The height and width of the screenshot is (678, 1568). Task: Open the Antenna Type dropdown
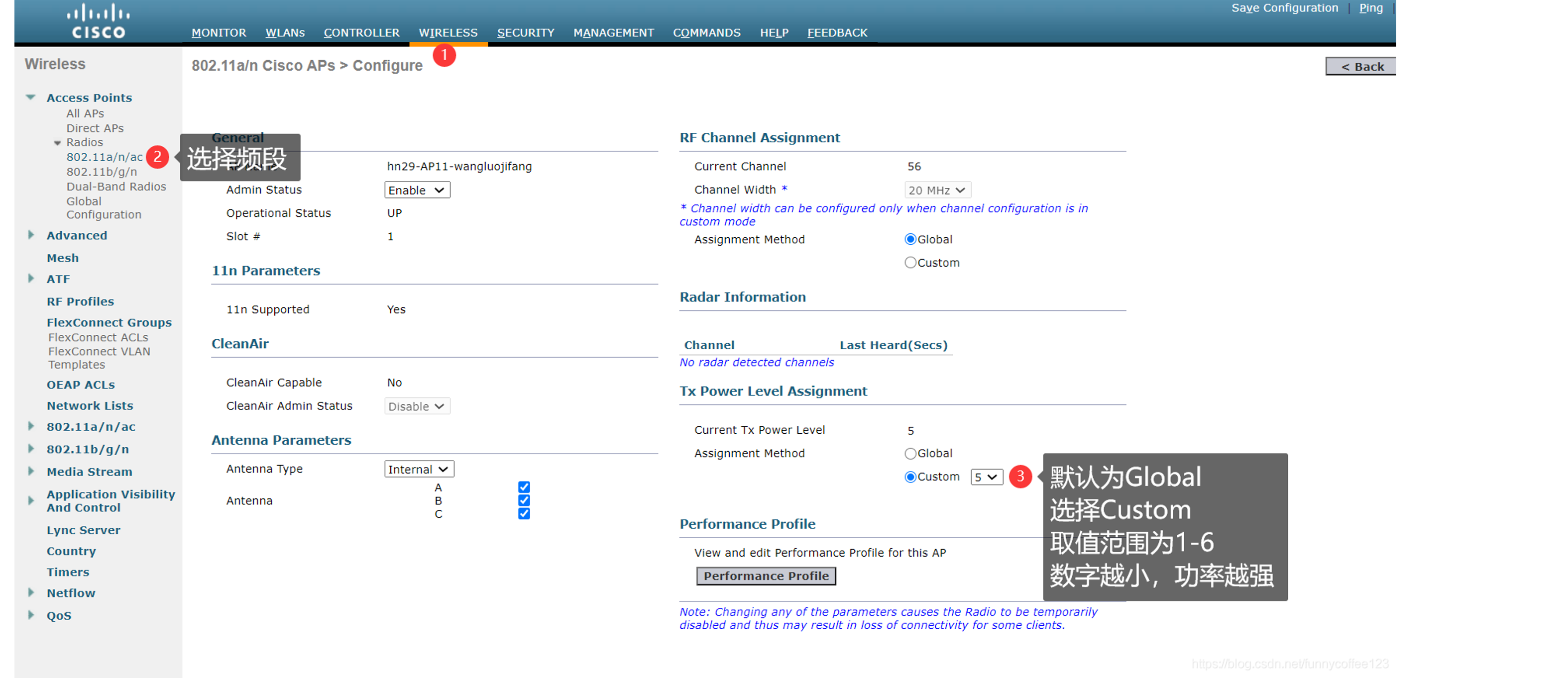coord(418,468)
